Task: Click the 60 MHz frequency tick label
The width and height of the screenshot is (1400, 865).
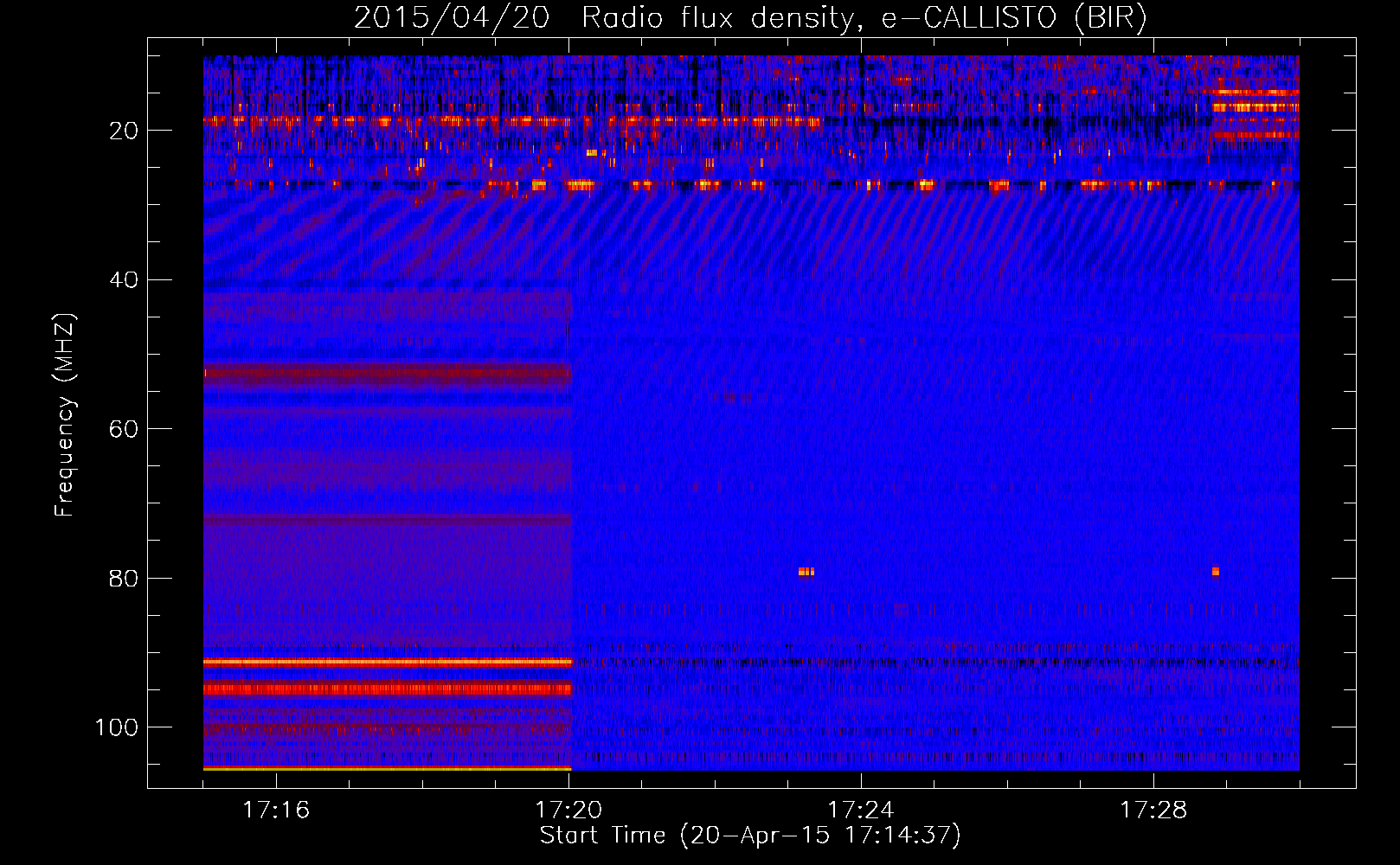Action: click(124, 429)
